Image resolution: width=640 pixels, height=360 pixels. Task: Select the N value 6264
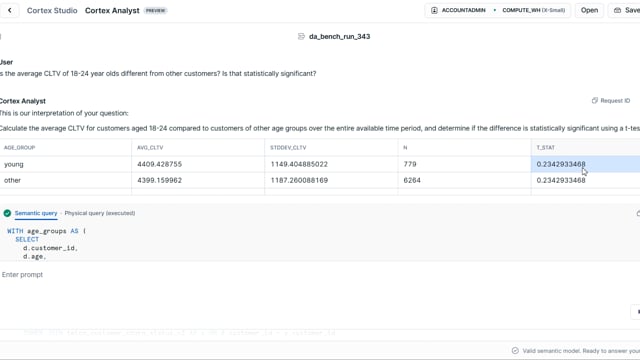pyautogui.click(x=464, y=180)
